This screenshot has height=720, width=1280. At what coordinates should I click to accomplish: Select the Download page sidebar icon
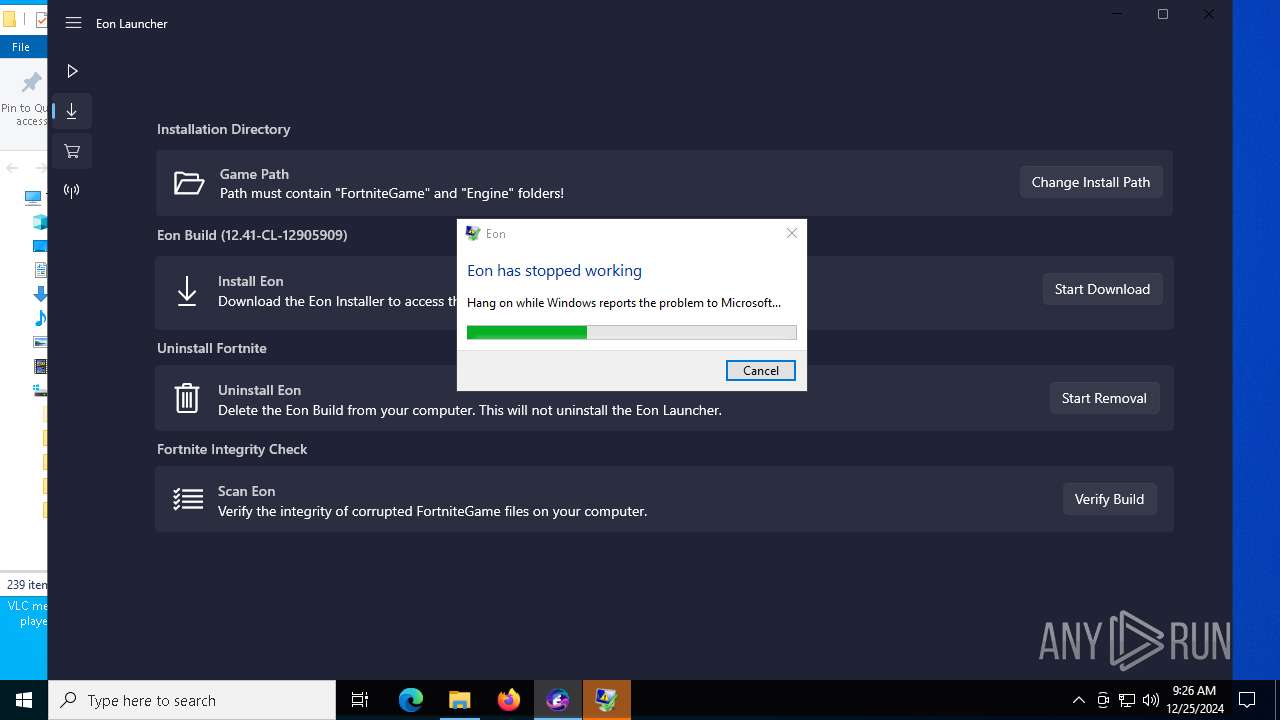(72, 111)
